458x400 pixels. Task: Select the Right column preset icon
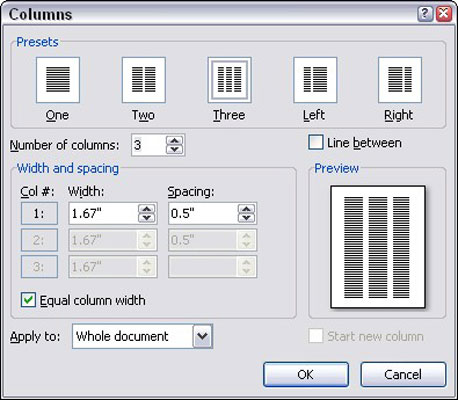(x=400, y=80)
